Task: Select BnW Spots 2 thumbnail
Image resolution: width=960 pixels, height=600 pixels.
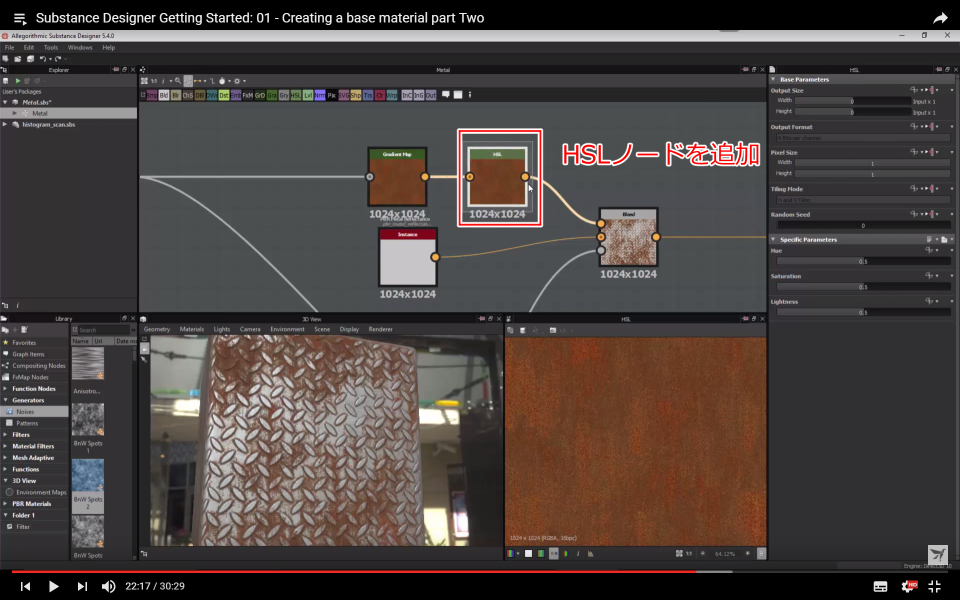Action: [x=88, y=475]
